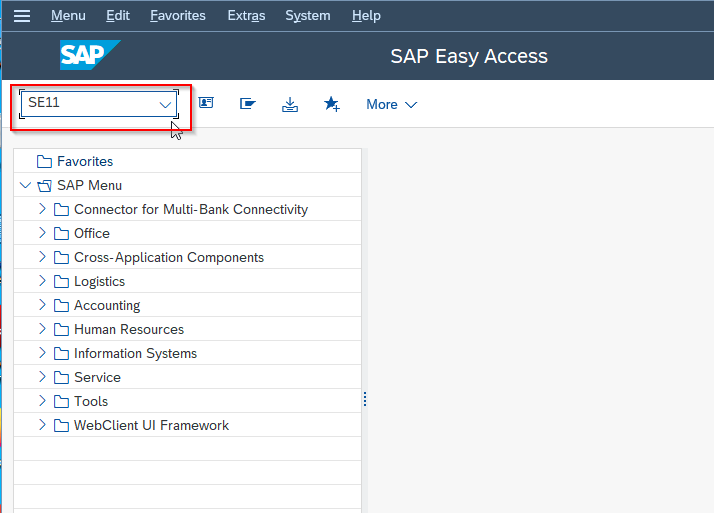Open the transaction code dropdown arrow
The width and height of the screenshot is (714, 513).
[165, 105]
